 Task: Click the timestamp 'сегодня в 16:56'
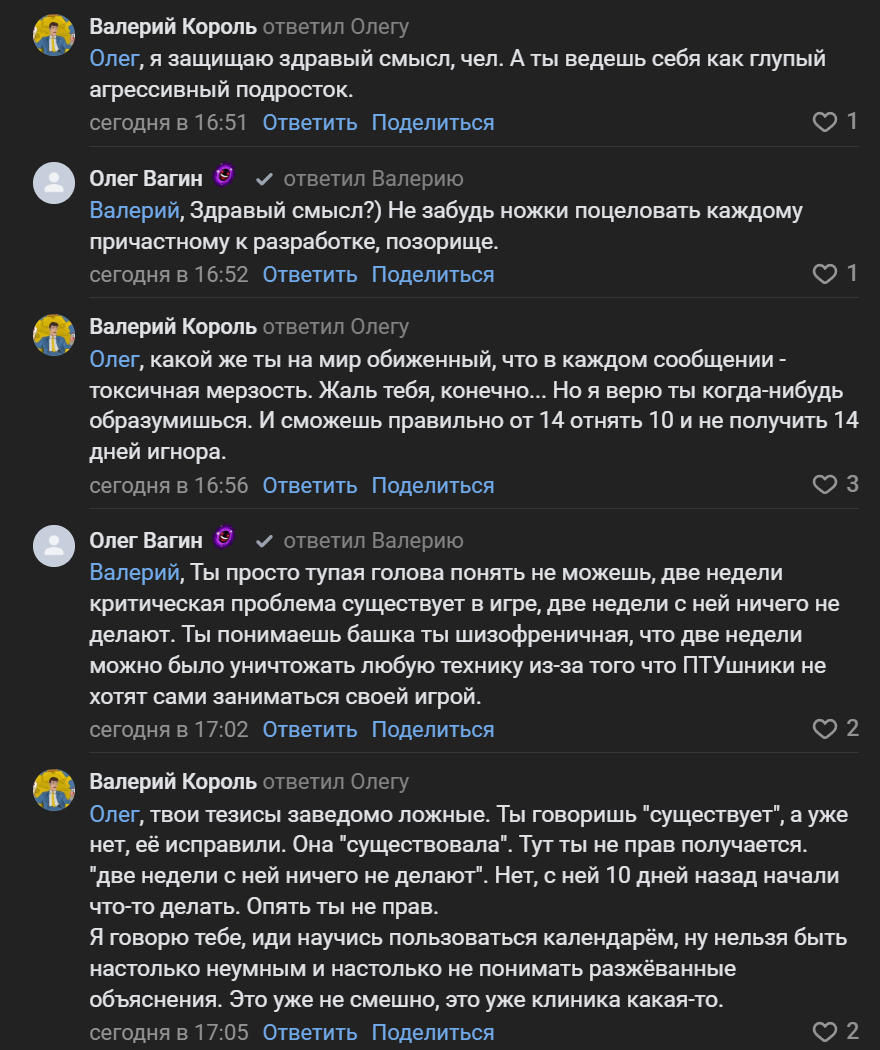(x=169, y=486)
